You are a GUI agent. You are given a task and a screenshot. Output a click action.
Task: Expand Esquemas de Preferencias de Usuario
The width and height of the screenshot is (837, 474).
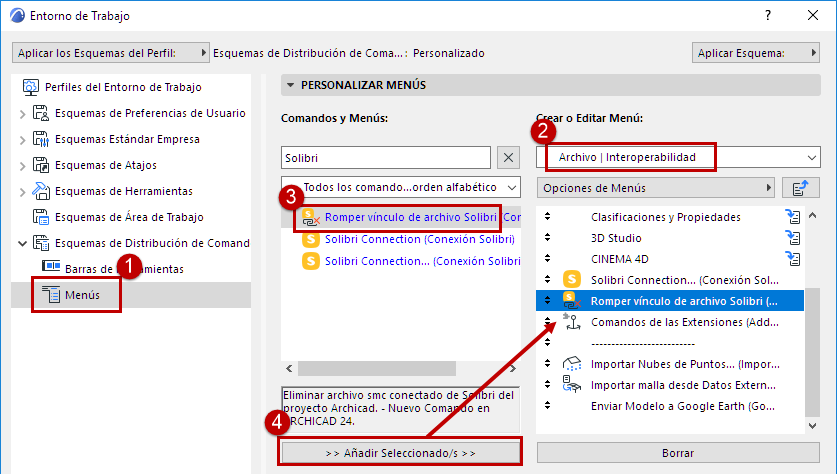[x=22, y=114]
